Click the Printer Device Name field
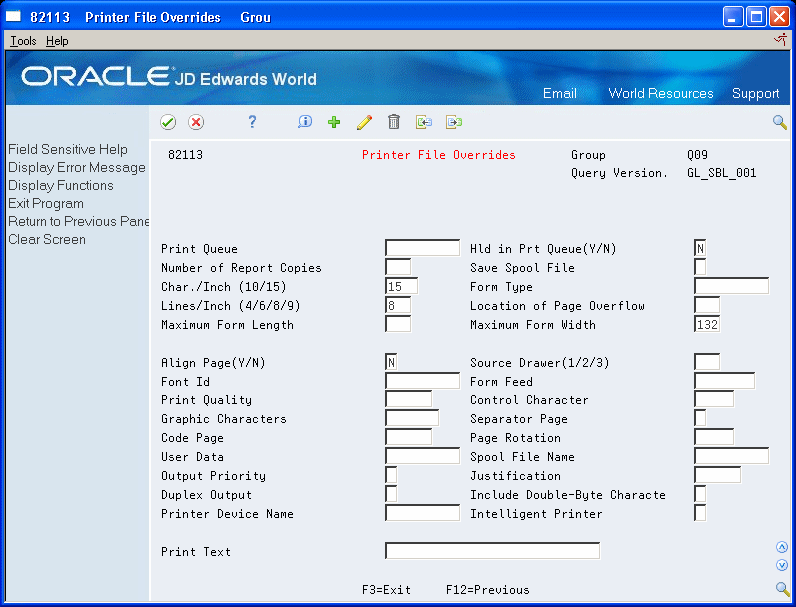The image size is (796, 607). coord(422,513)
